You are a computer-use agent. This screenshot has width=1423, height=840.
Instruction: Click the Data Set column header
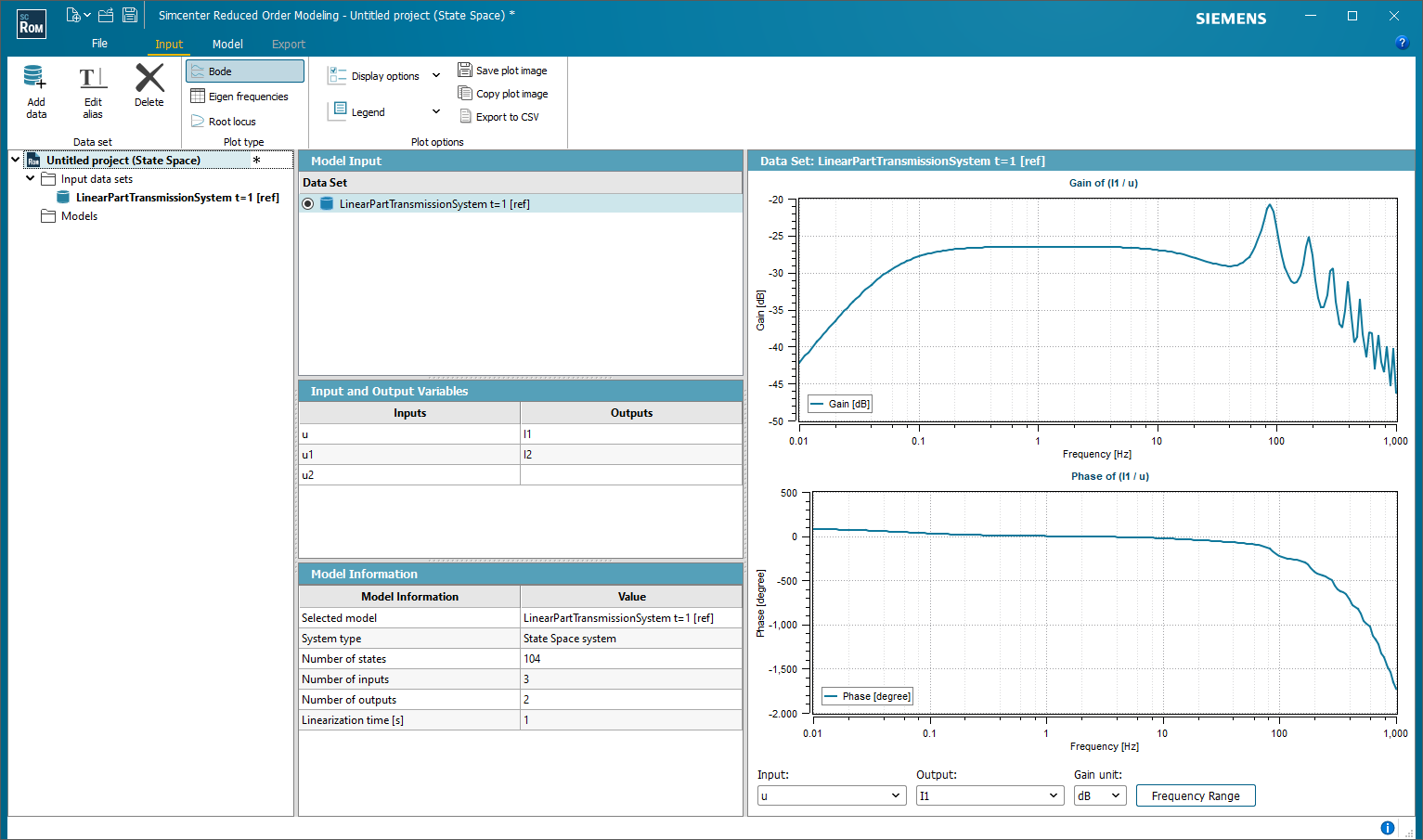point(521,183)
